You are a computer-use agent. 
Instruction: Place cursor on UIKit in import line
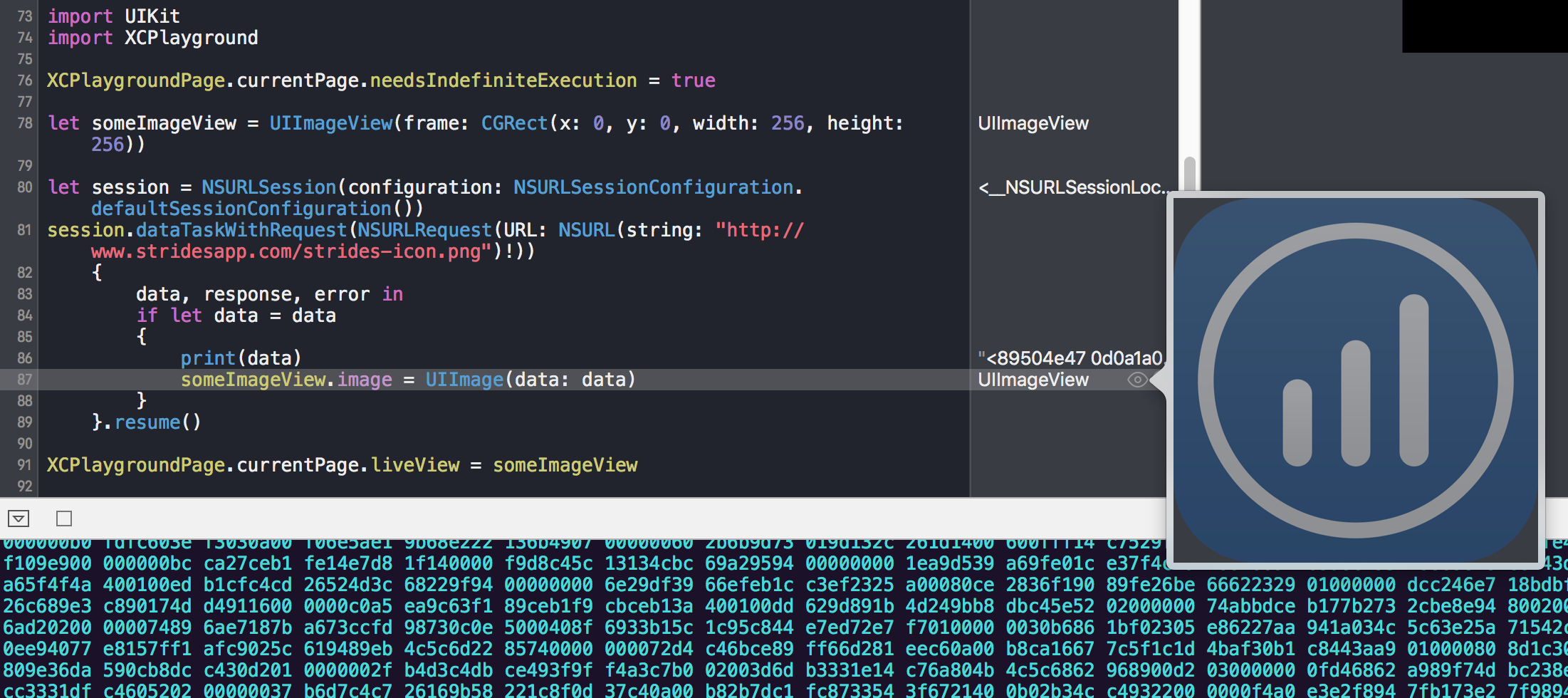coord(152,16)
